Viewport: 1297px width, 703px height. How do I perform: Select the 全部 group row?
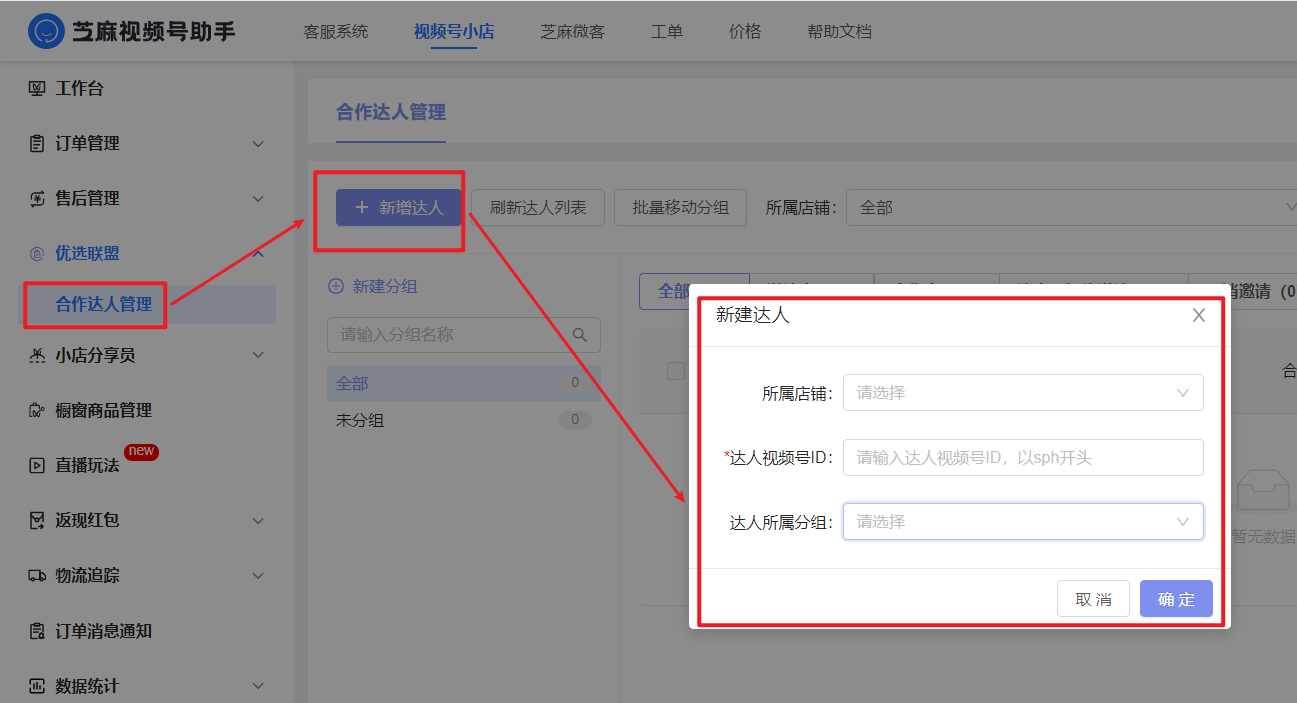point(464,383)
